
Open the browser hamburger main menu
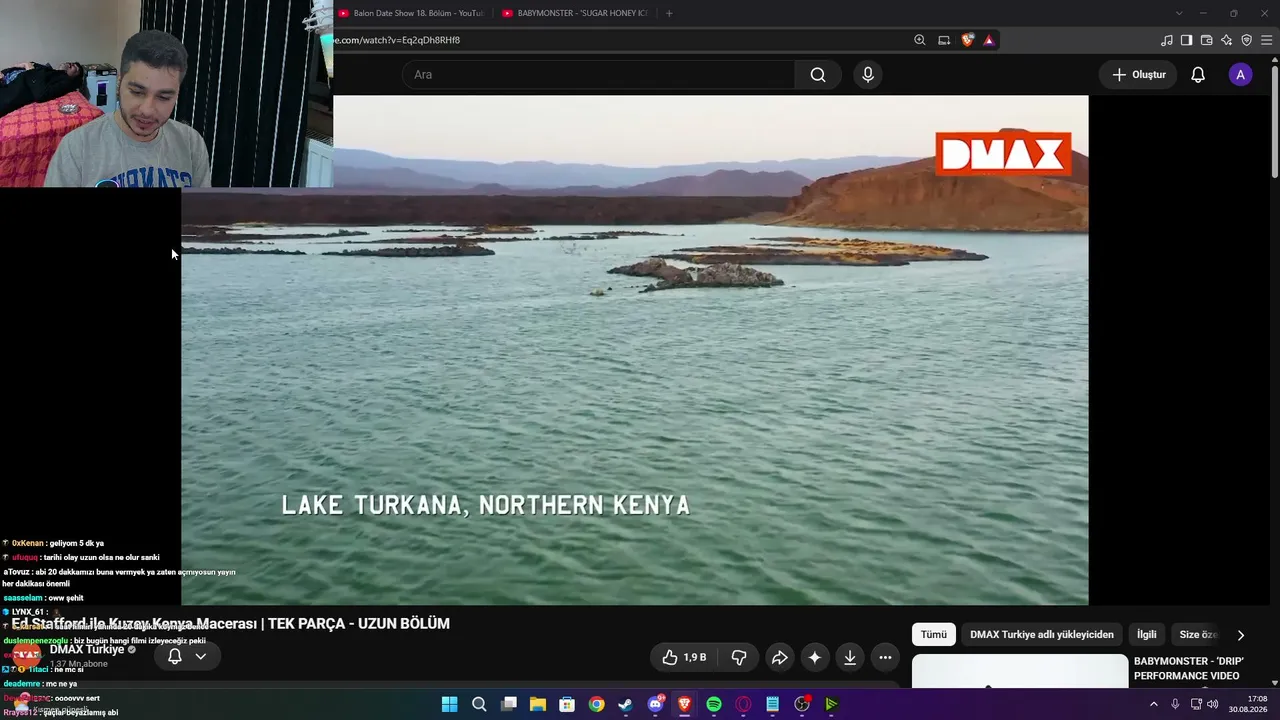click(x=1267, y=40)
